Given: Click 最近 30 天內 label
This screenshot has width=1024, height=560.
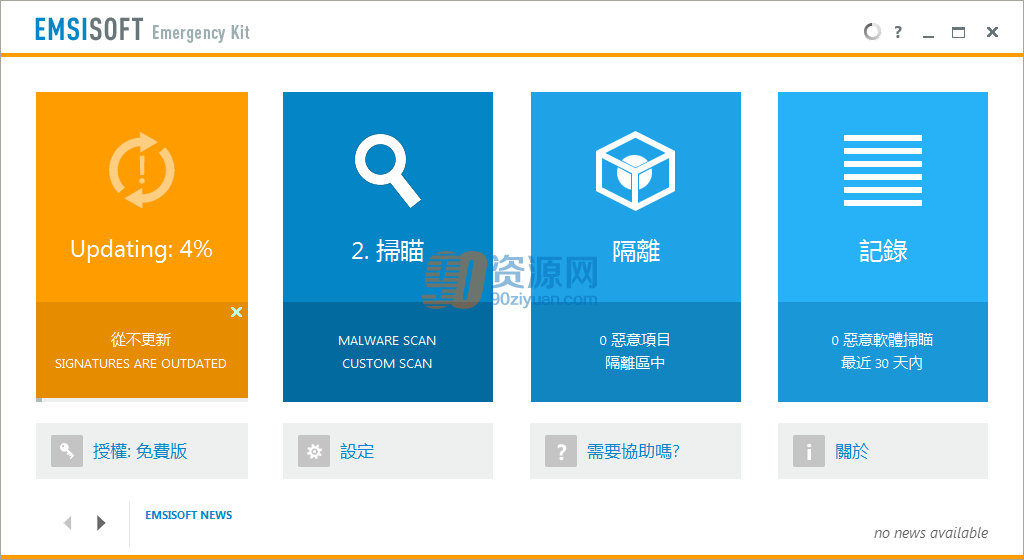Looking at the screenshot, I should [x=882, y=363].
